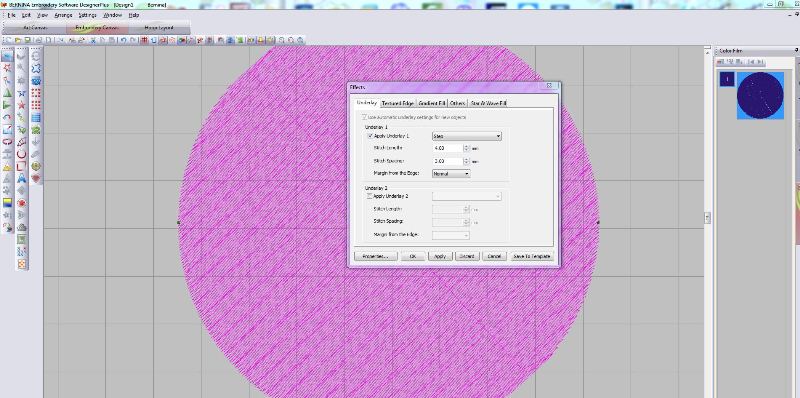Click the Undo arrow in the top toolbar
Viewport: 800px width, 398px height.
pos(123,40)
